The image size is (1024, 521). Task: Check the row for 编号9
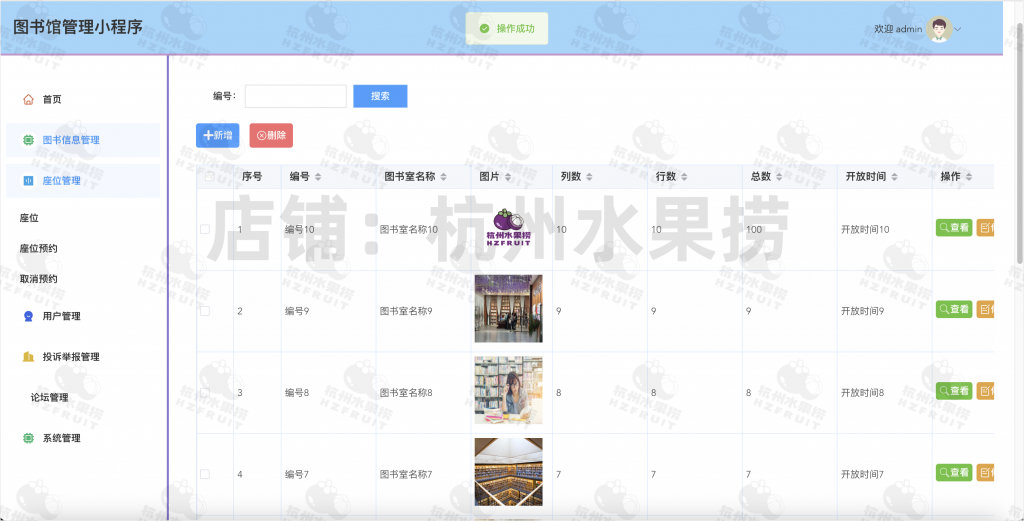coord(205,311)
